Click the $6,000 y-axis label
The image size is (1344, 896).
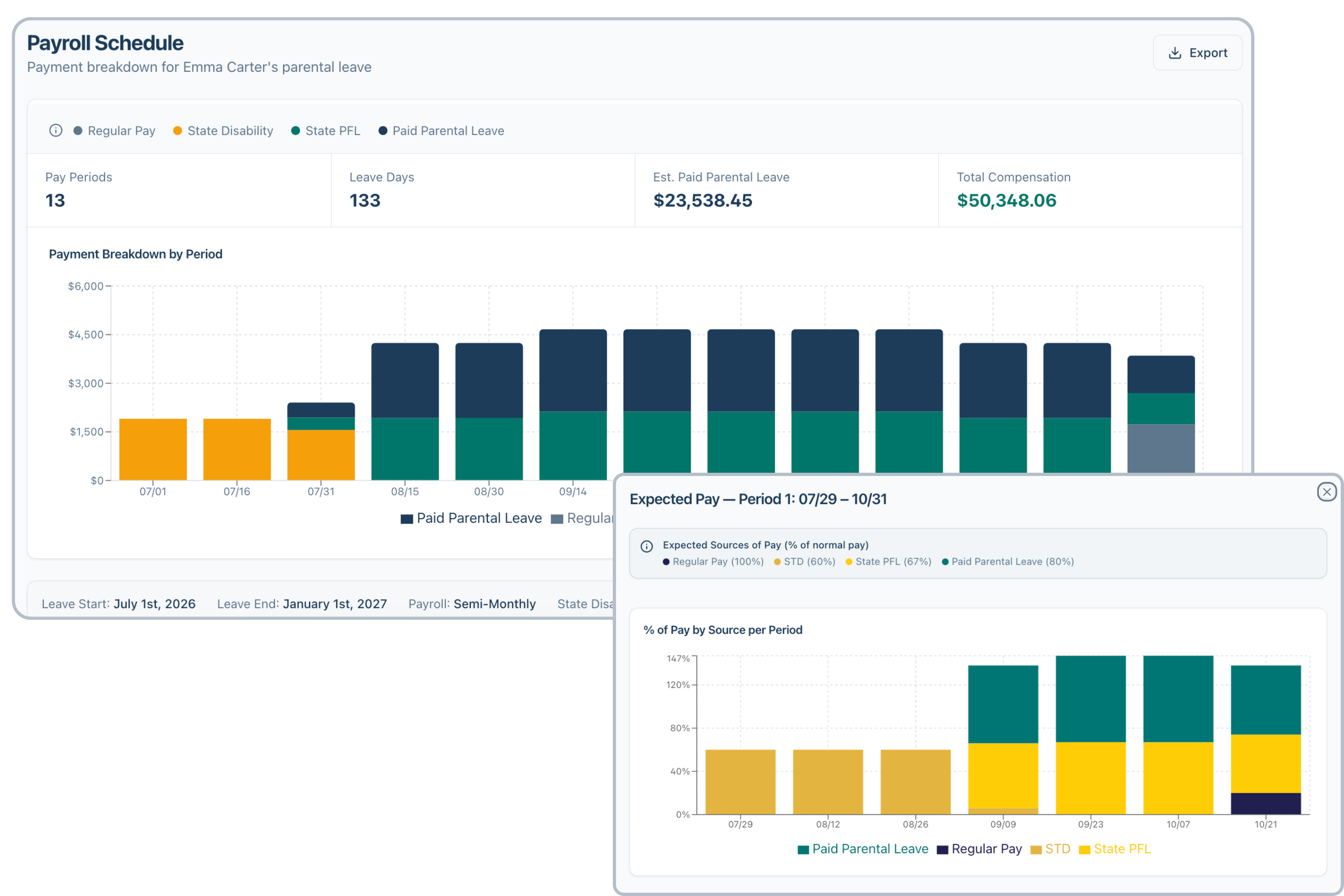(x=86, y=286)
